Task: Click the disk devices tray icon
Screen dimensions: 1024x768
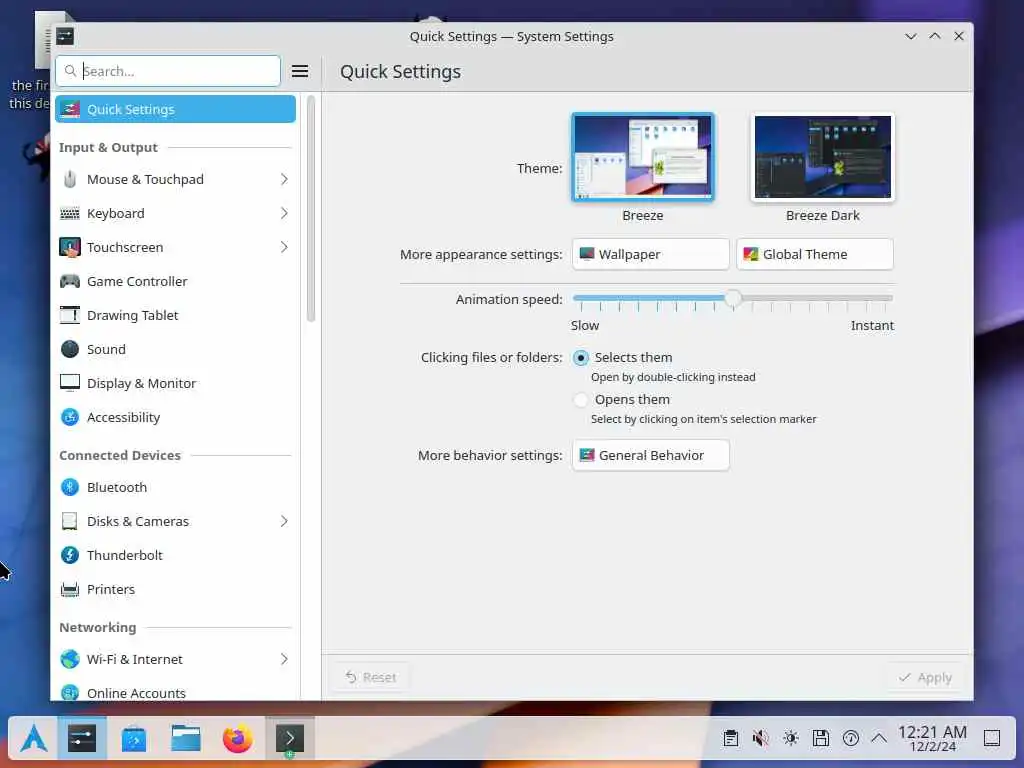Action: [x=821, y=739]
